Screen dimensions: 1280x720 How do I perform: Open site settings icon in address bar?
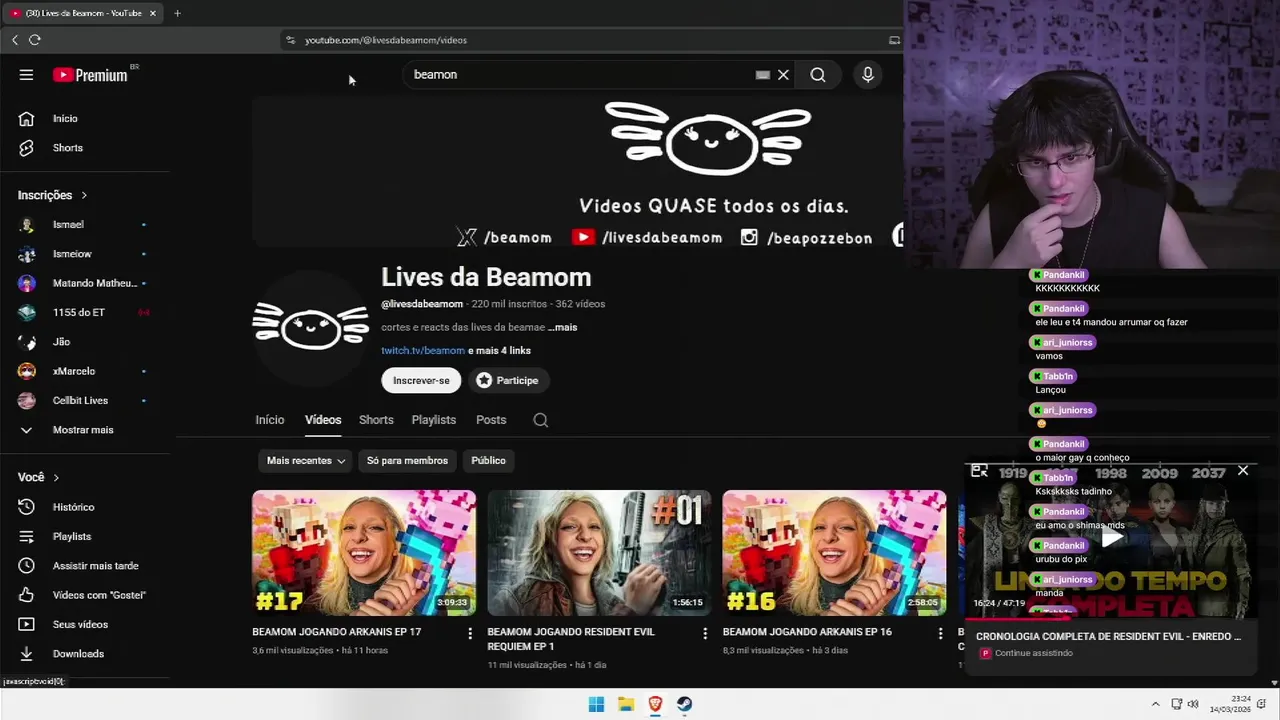[291, 40]
